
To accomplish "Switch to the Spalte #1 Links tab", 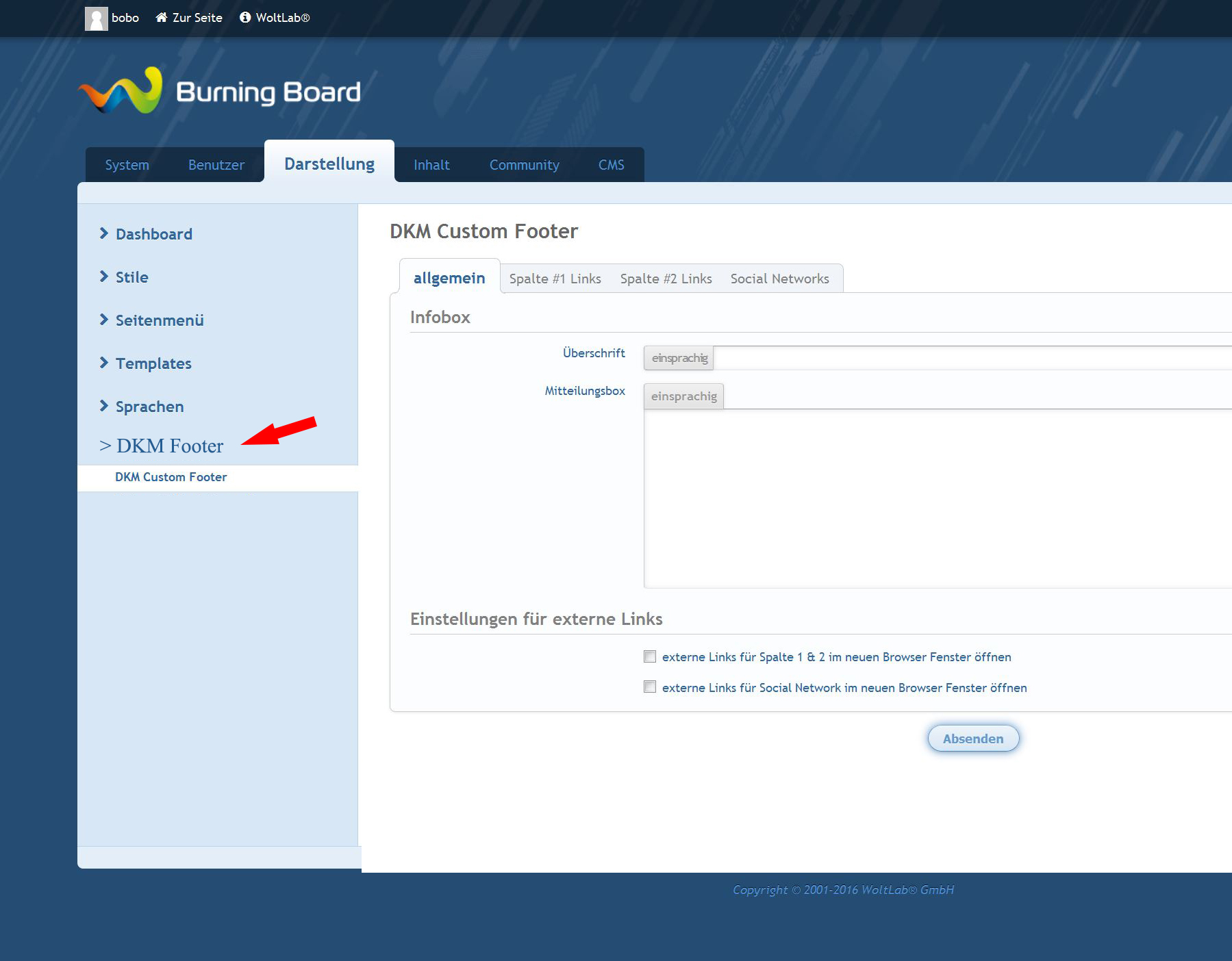I will tap(555, 279).
